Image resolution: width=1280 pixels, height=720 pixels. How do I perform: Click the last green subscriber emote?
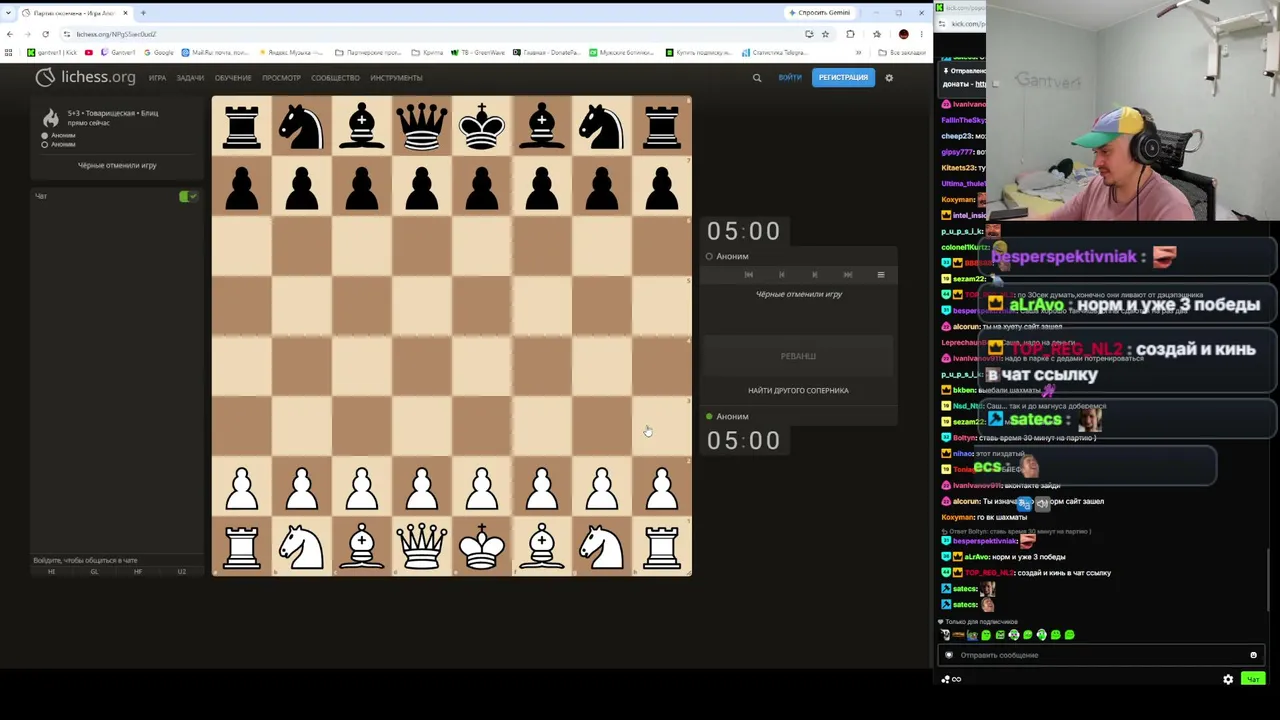coord(1069,635)
